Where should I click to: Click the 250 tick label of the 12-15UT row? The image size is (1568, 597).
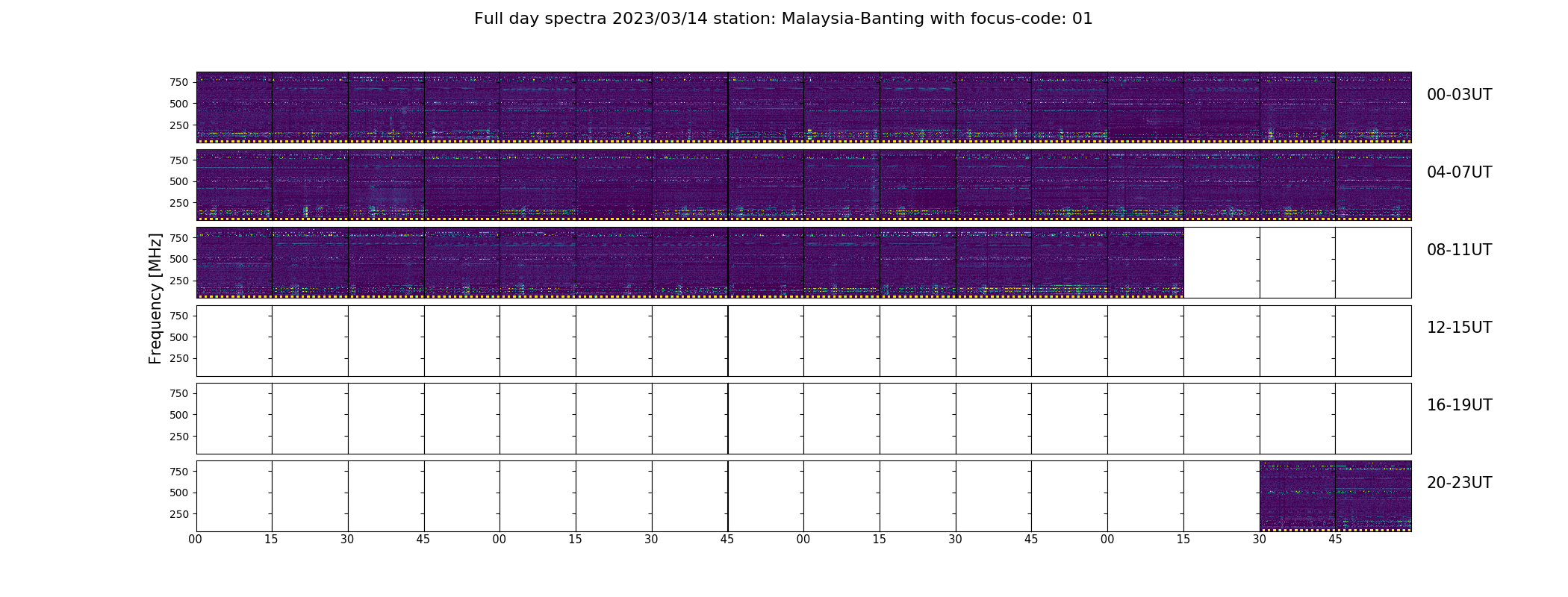click(x=178, y=358)
